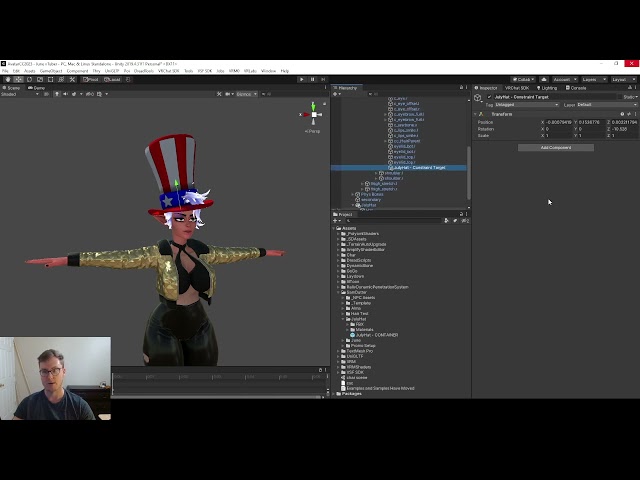The width and height of the screenshot is (640, 480).
Task: Click the Hierarchy vertical scrollbar
Action: click(469, 173)
